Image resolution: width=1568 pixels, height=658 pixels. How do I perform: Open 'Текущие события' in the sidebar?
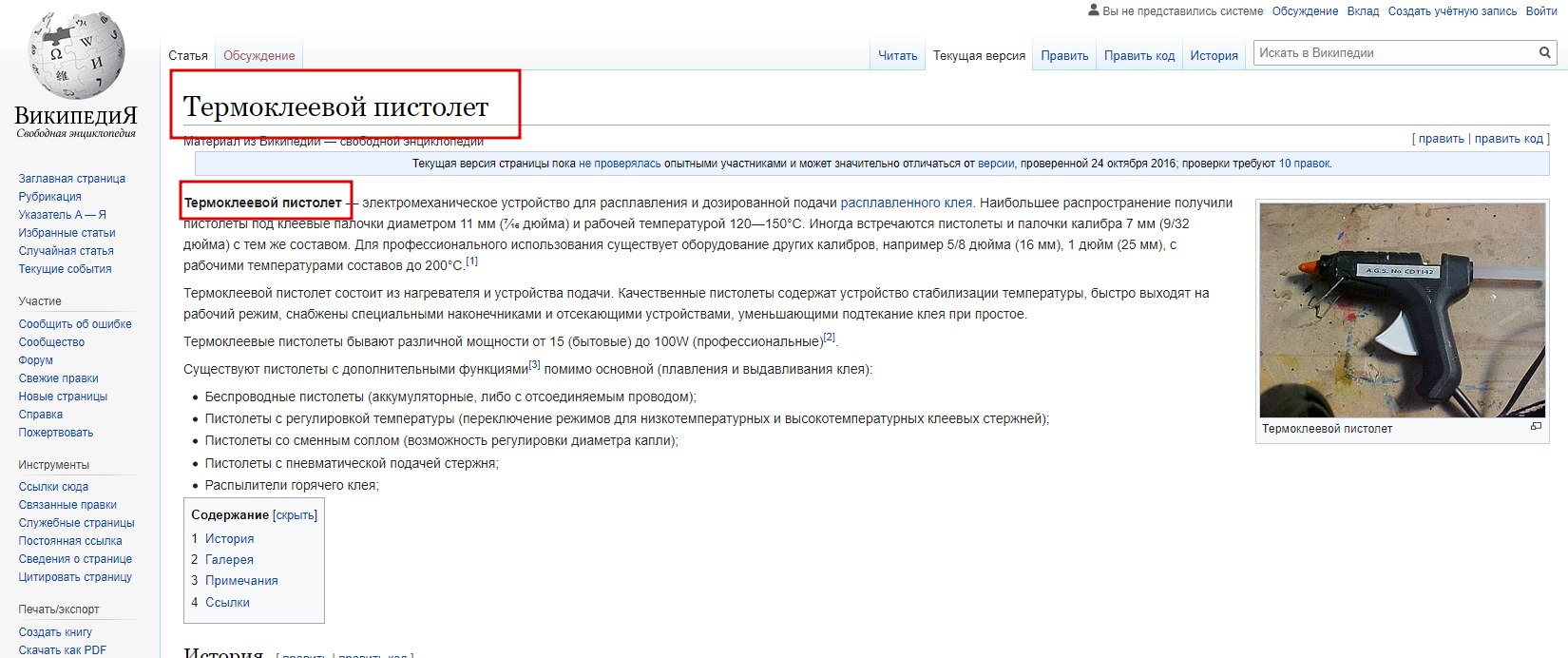coord(66,268)
